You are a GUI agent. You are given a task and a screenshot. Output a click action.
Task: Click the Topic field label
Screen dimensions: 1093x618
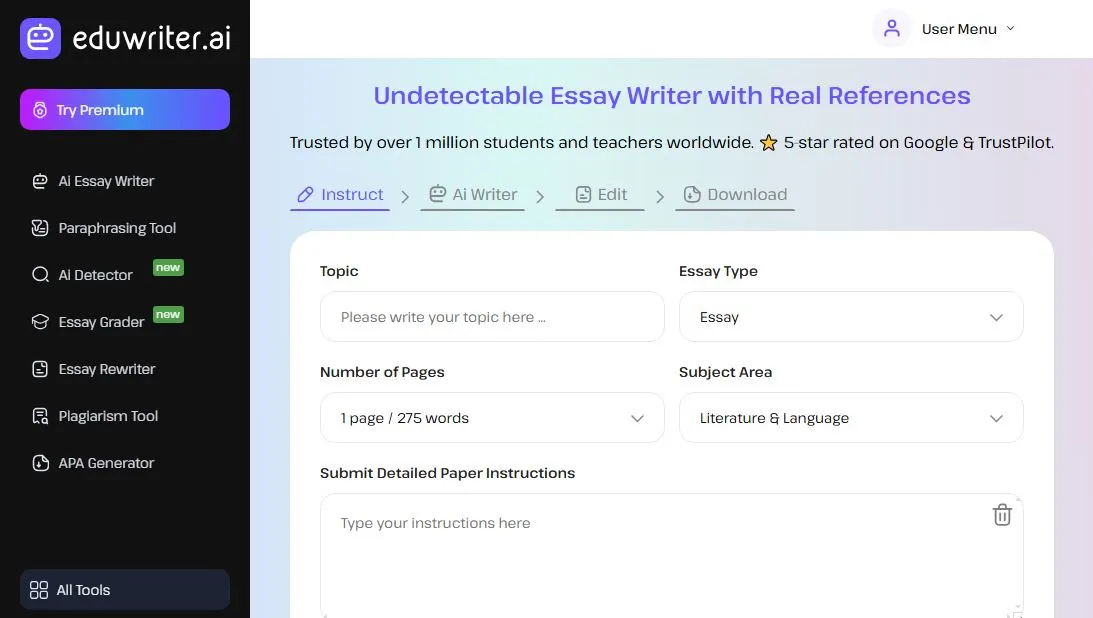339,271
